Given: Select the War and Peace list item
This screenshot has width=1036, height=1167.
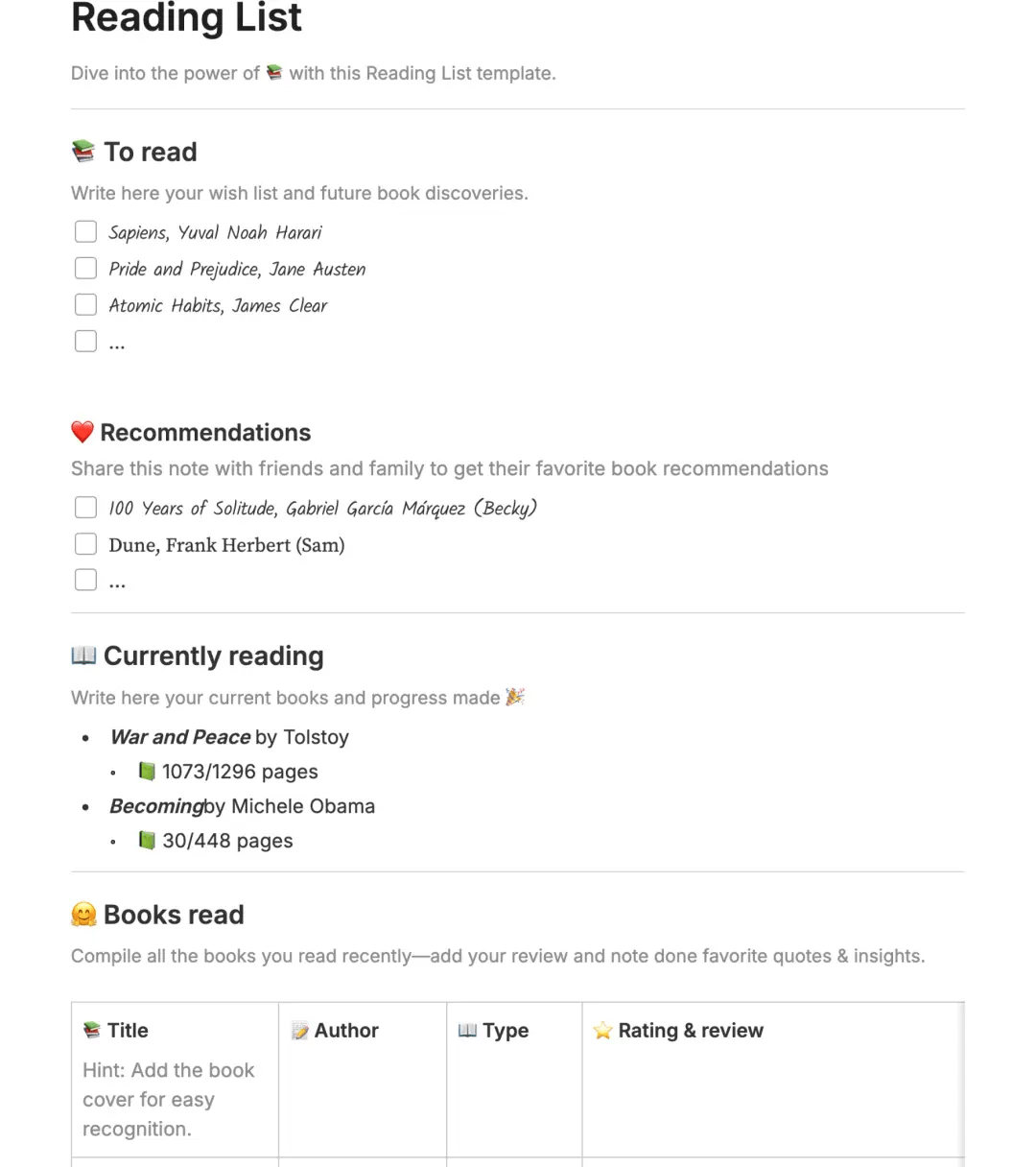Looking at the screenshot, I should (x=228, y=737).
